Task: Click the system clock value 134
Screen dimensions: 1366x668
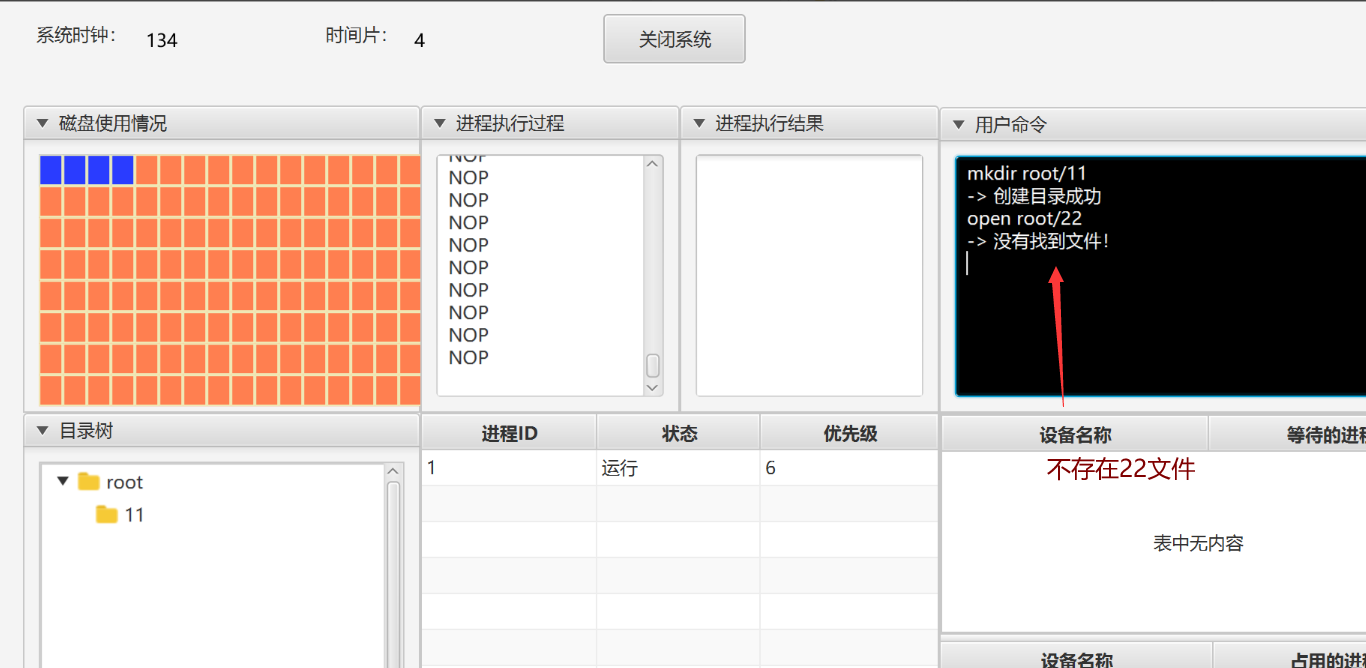Action: (x=162, y=40)
